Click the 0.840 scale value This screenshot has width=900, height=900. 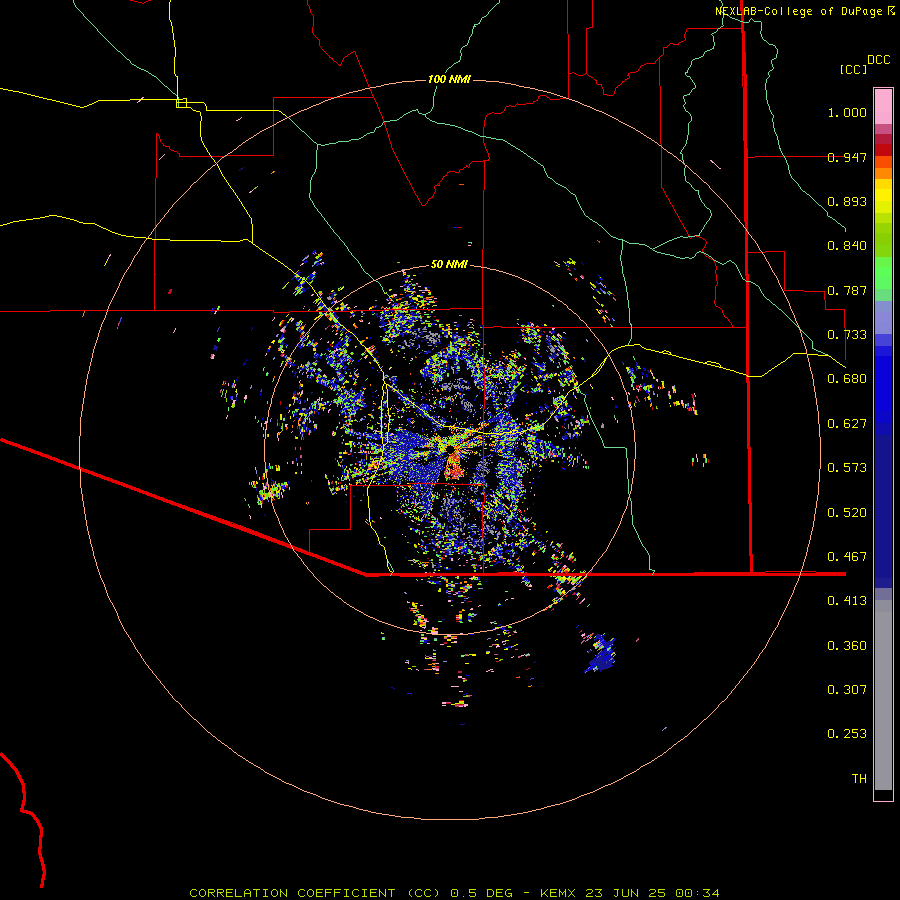[x=847, y=246]
